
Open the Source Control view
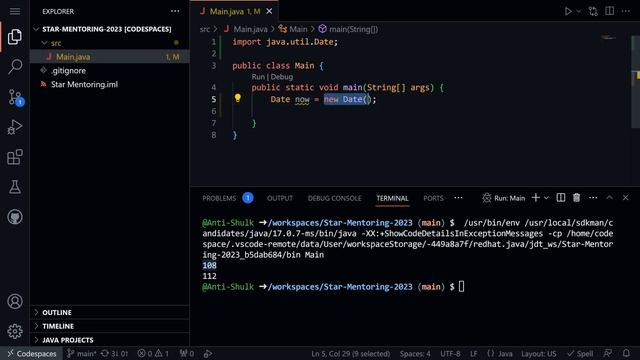click(x=16, y=98)
